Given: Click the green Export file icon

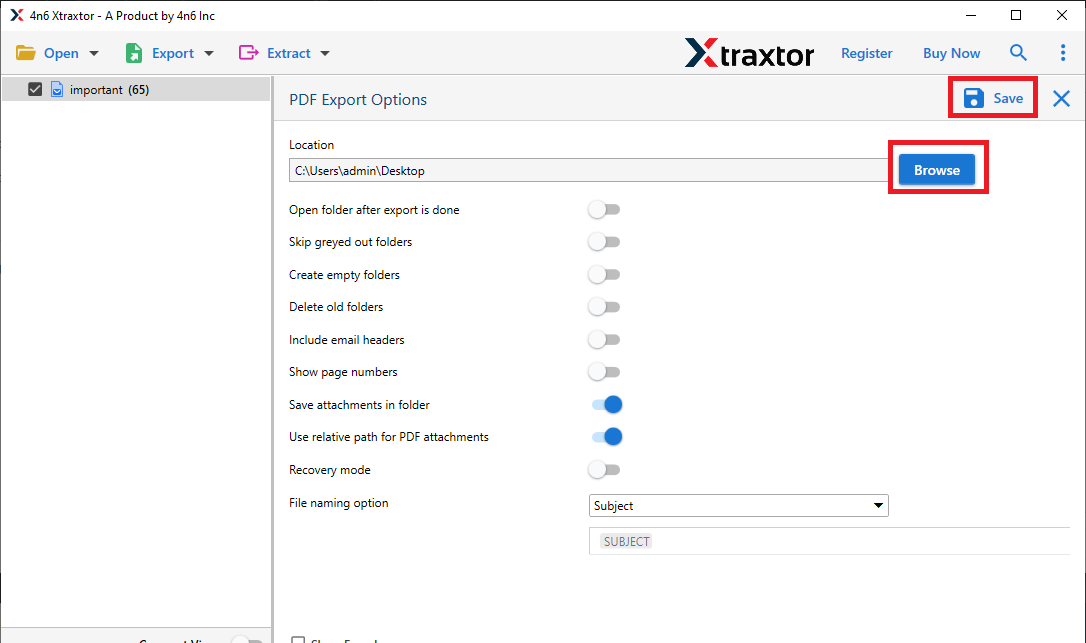Looking at the screenshot, I should [134, 53].
